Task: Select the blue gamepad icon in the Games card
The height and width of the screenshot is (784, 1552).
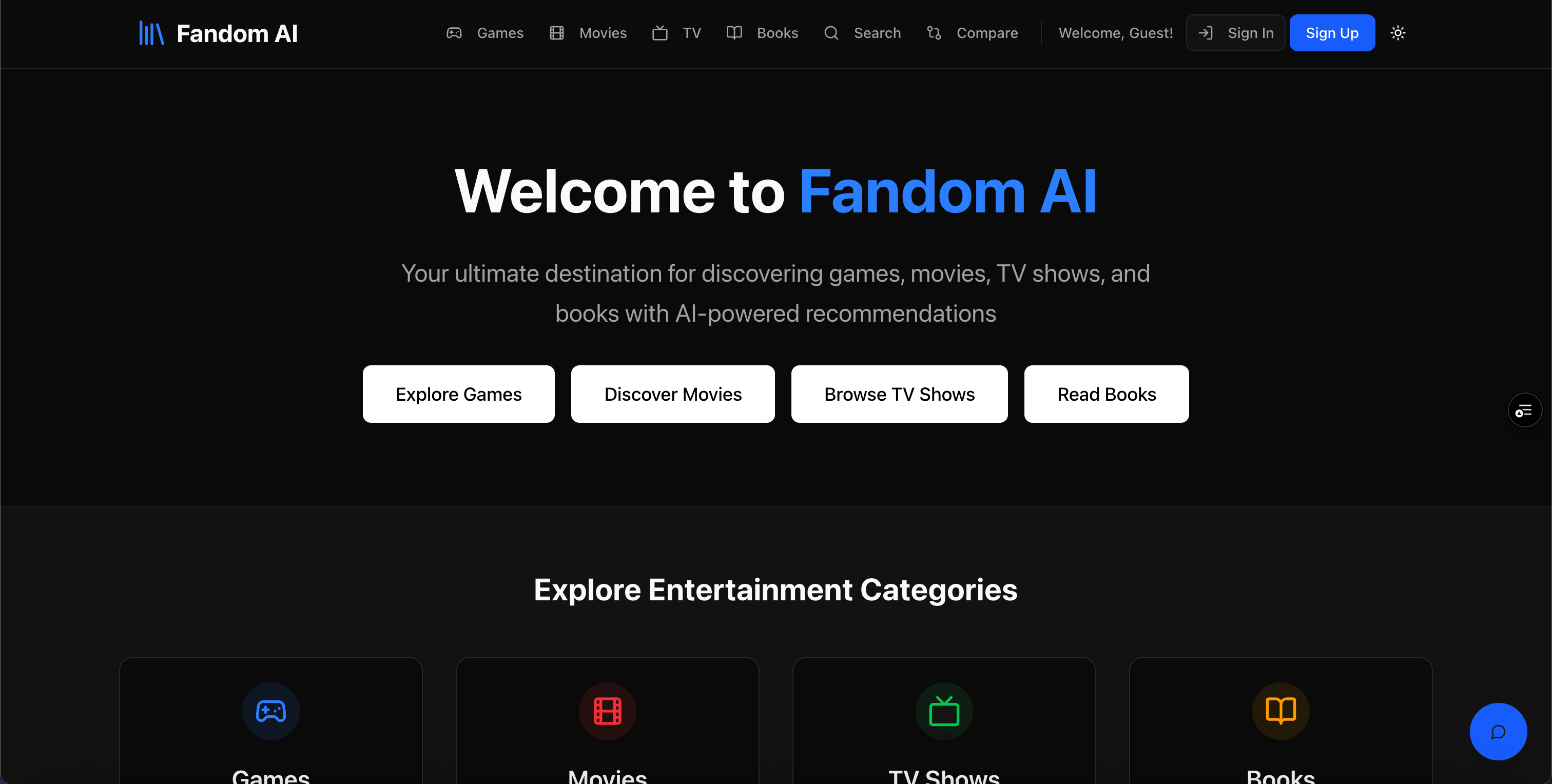Action: [271, 711]
